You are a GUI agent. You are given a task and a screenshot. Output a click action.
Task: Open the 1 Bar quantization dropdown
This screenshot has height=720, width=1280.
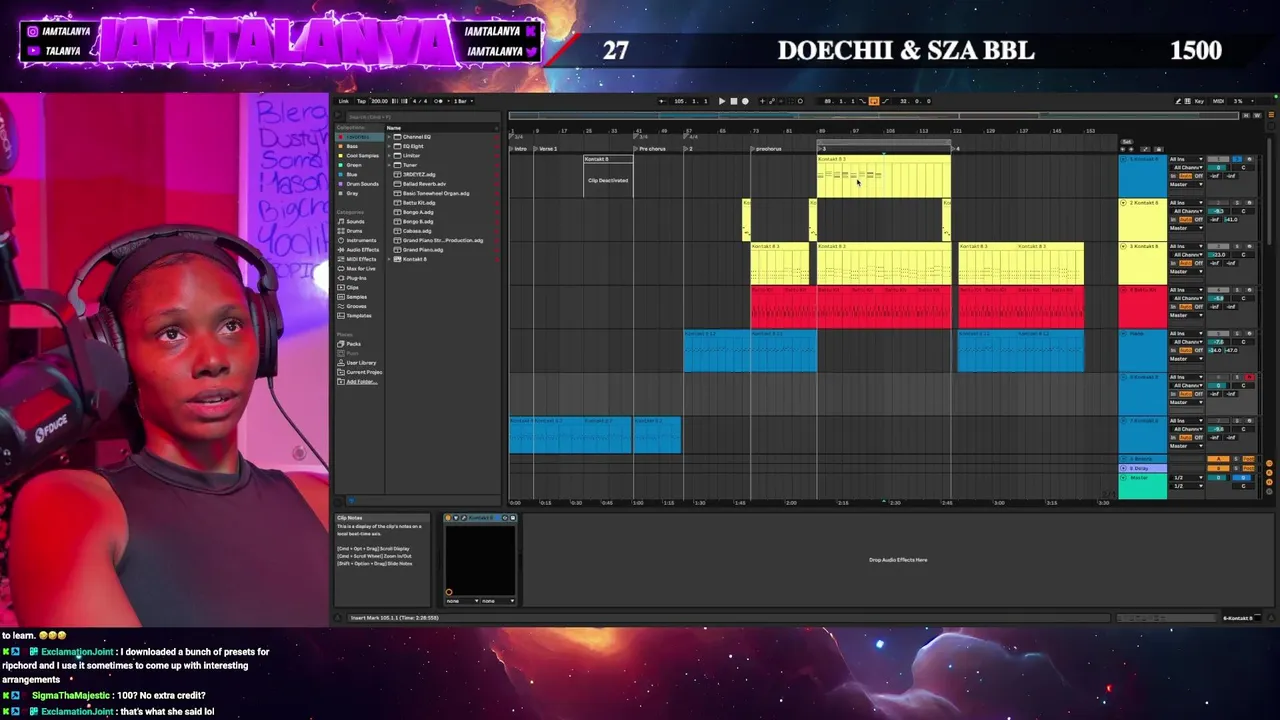tap(462, 101)
